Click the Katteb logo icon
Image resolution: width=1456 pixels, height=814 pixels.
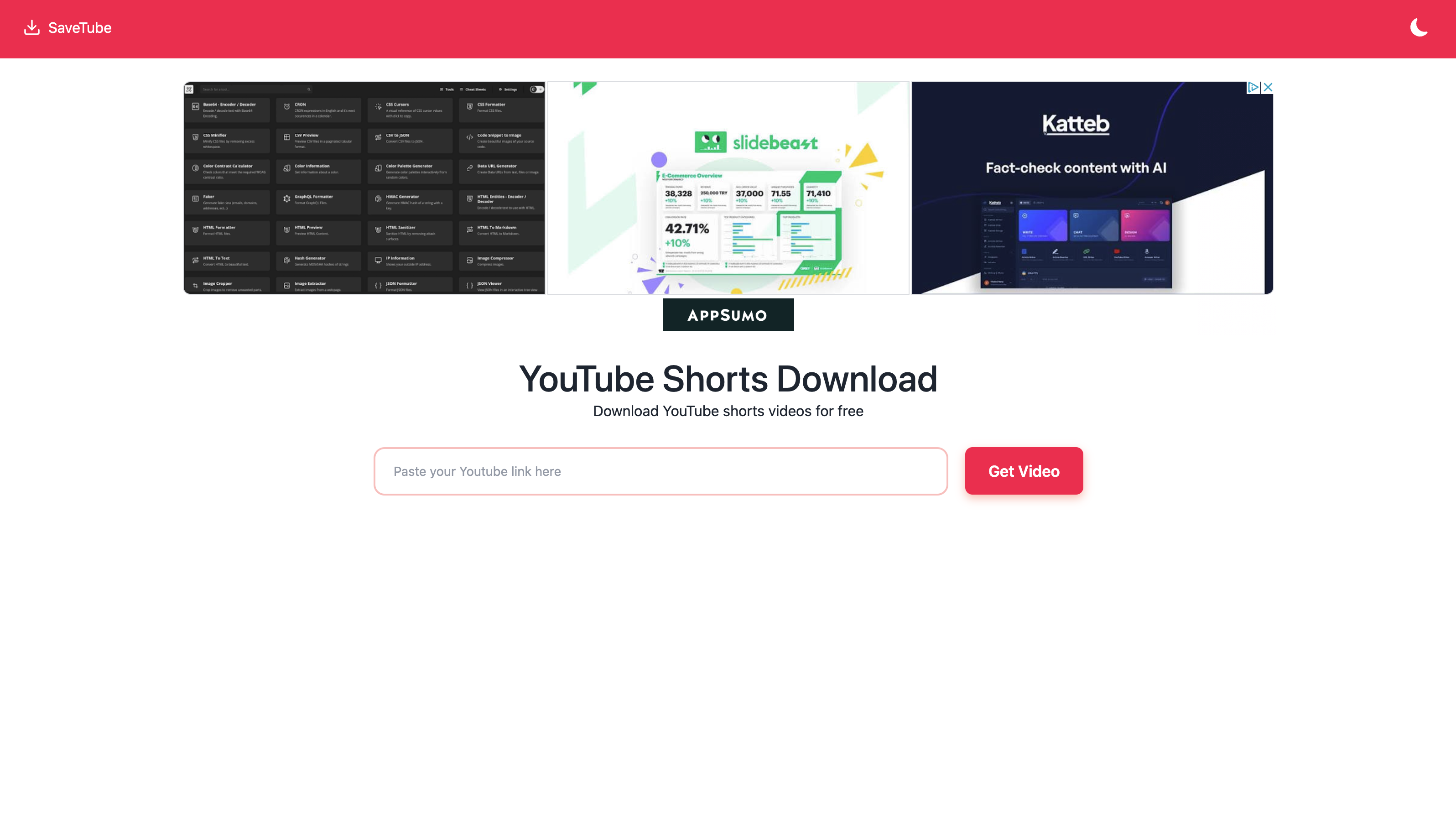pyautogui.click(x=1075, y=124)
